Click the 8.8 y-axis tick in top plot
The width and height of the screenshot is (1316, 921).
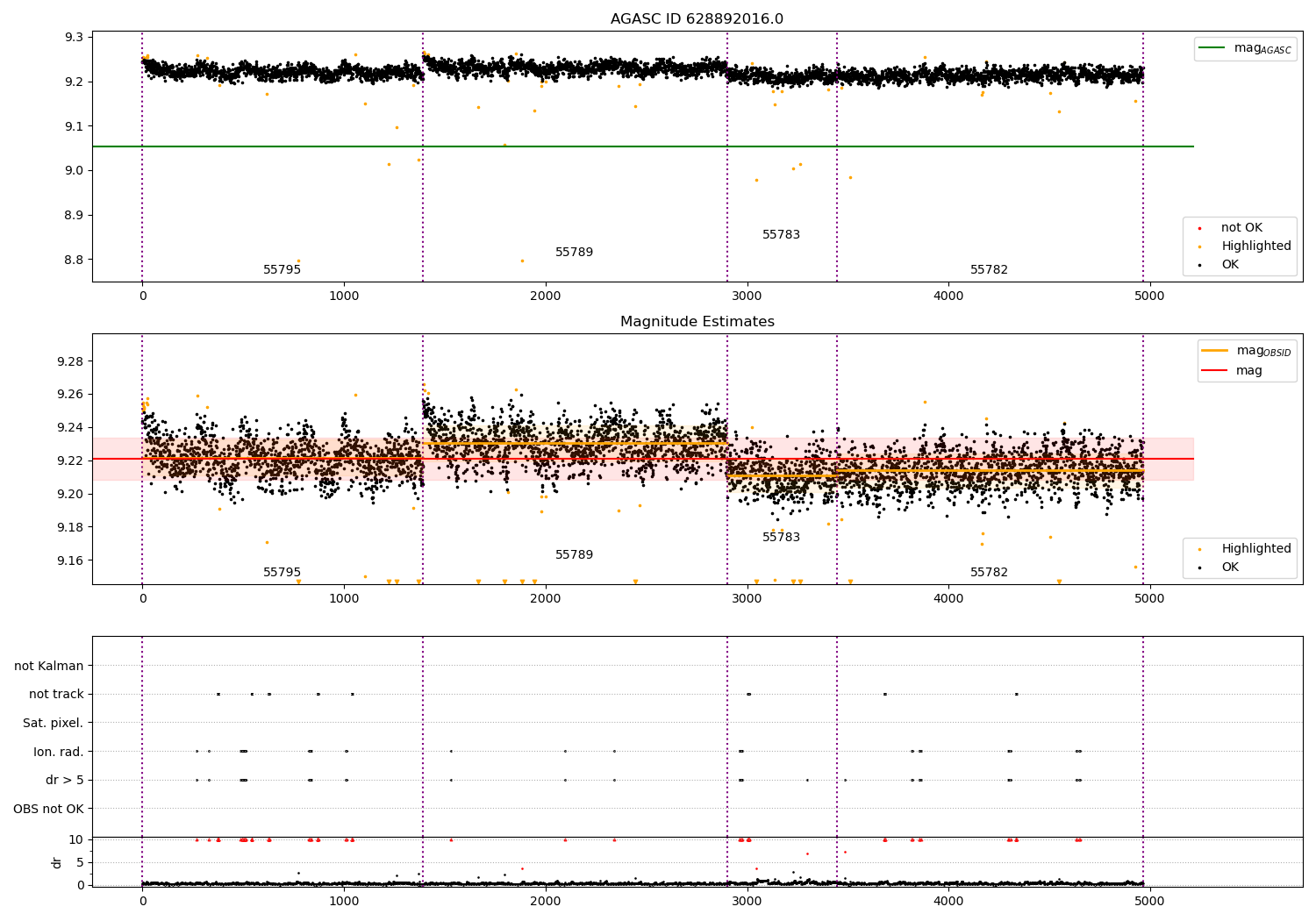tap(74, 260)
